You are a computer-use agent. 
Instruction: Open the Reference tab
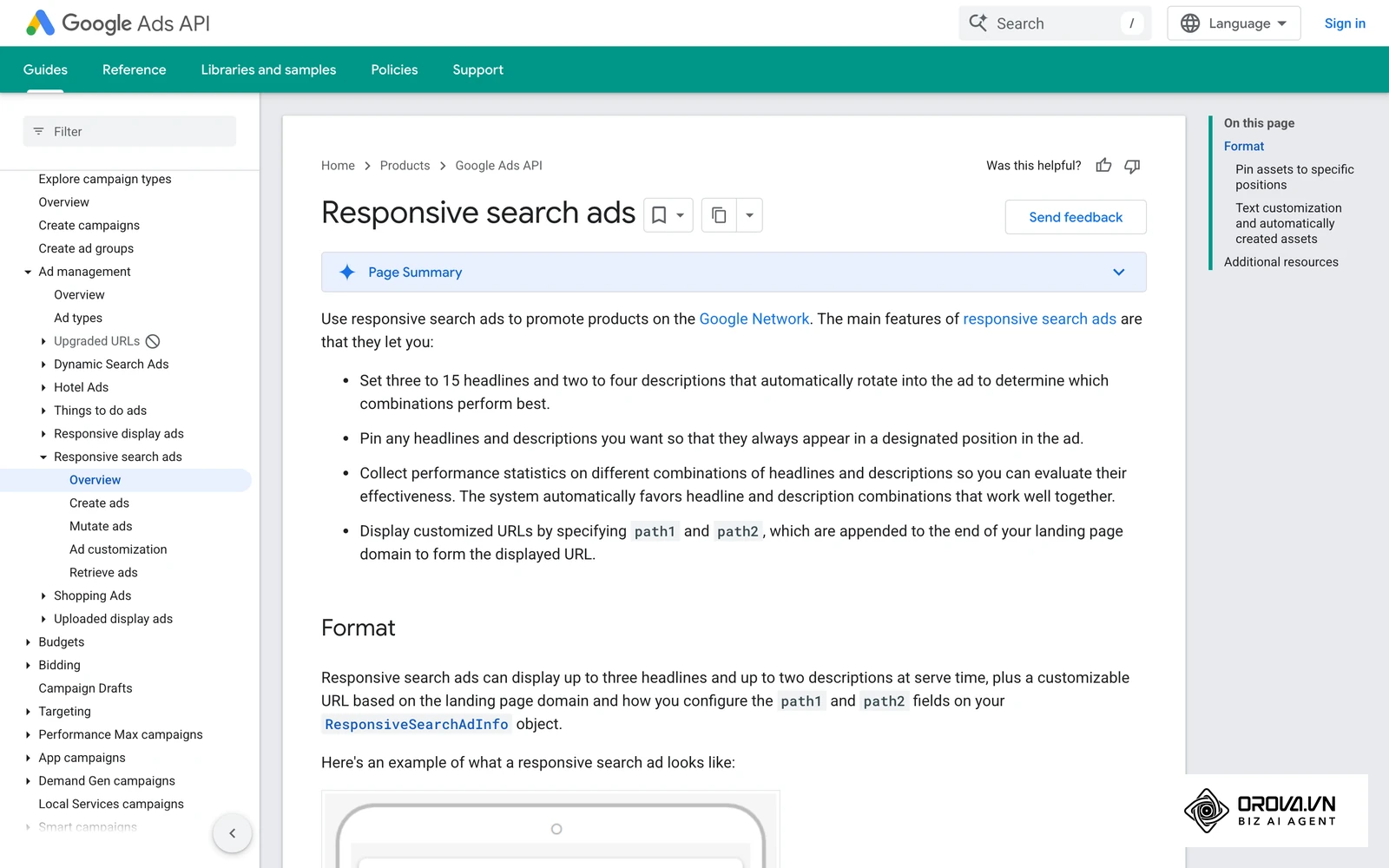point(134,69)
